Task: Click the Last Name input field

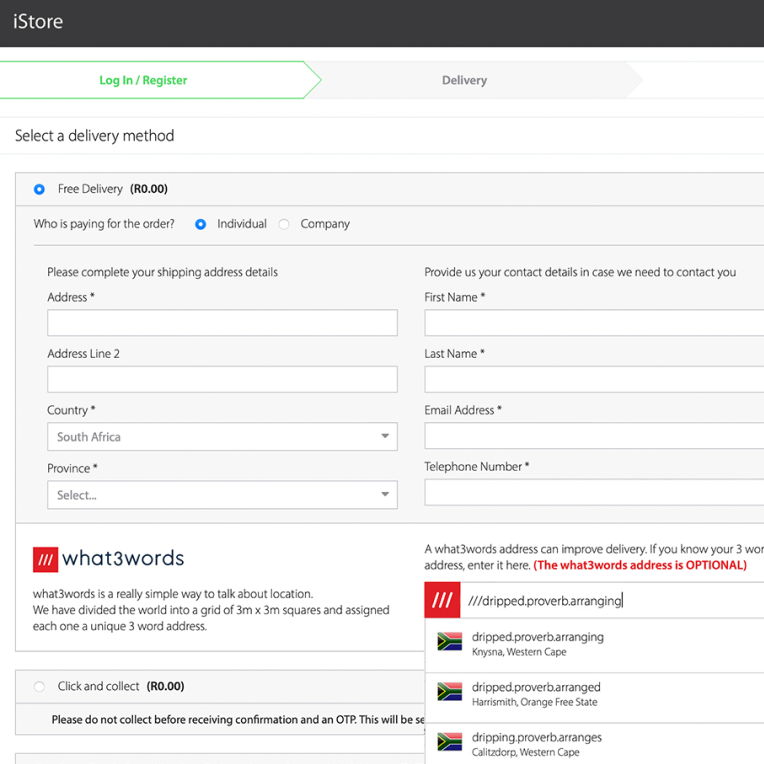Action: point(594,379)
